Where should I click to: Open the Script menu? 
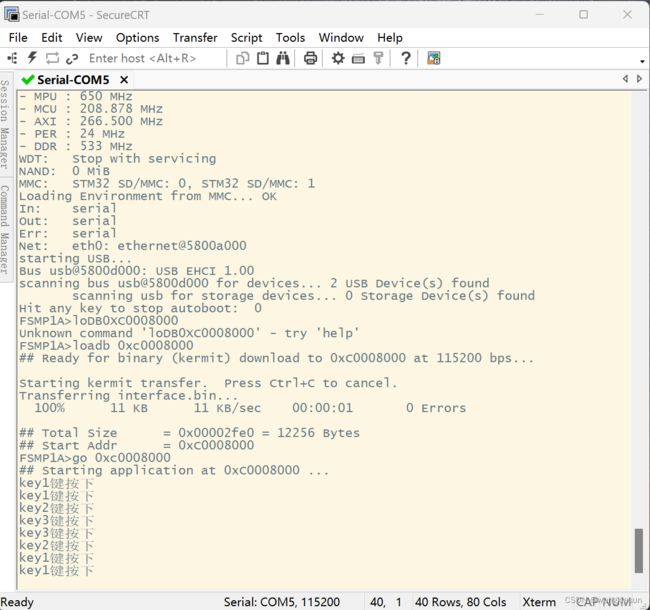(x=246, y=38)
